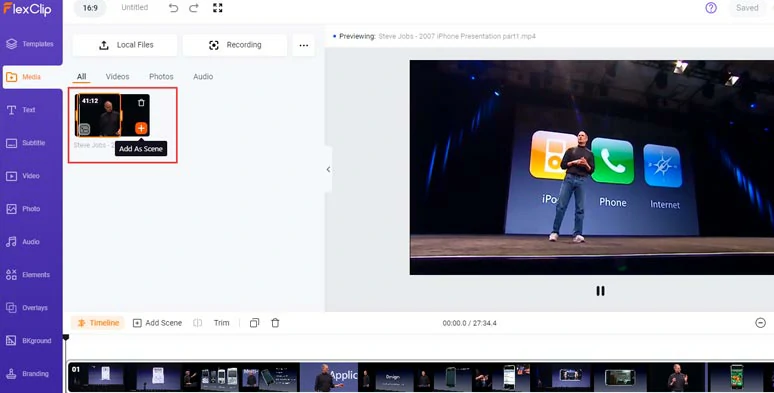Click the storyboard icon on the media thumbnail
The image size is (774, 393).
84,129
